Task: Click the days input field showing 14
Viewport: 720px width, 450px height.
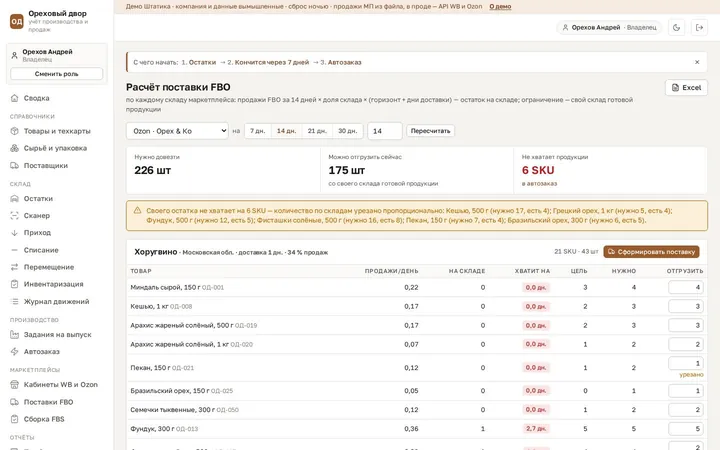Action: (385, 131)
